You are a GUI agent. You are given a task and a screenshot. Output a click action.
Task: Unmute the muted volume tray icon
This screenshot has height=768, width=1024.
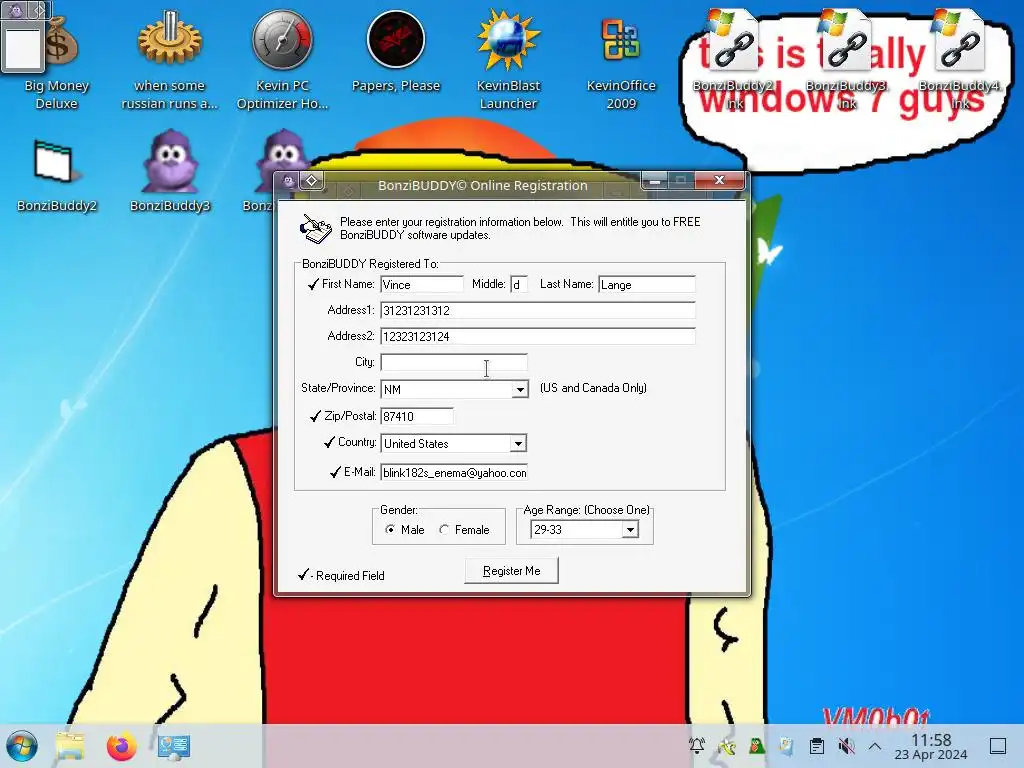(846, 746)
